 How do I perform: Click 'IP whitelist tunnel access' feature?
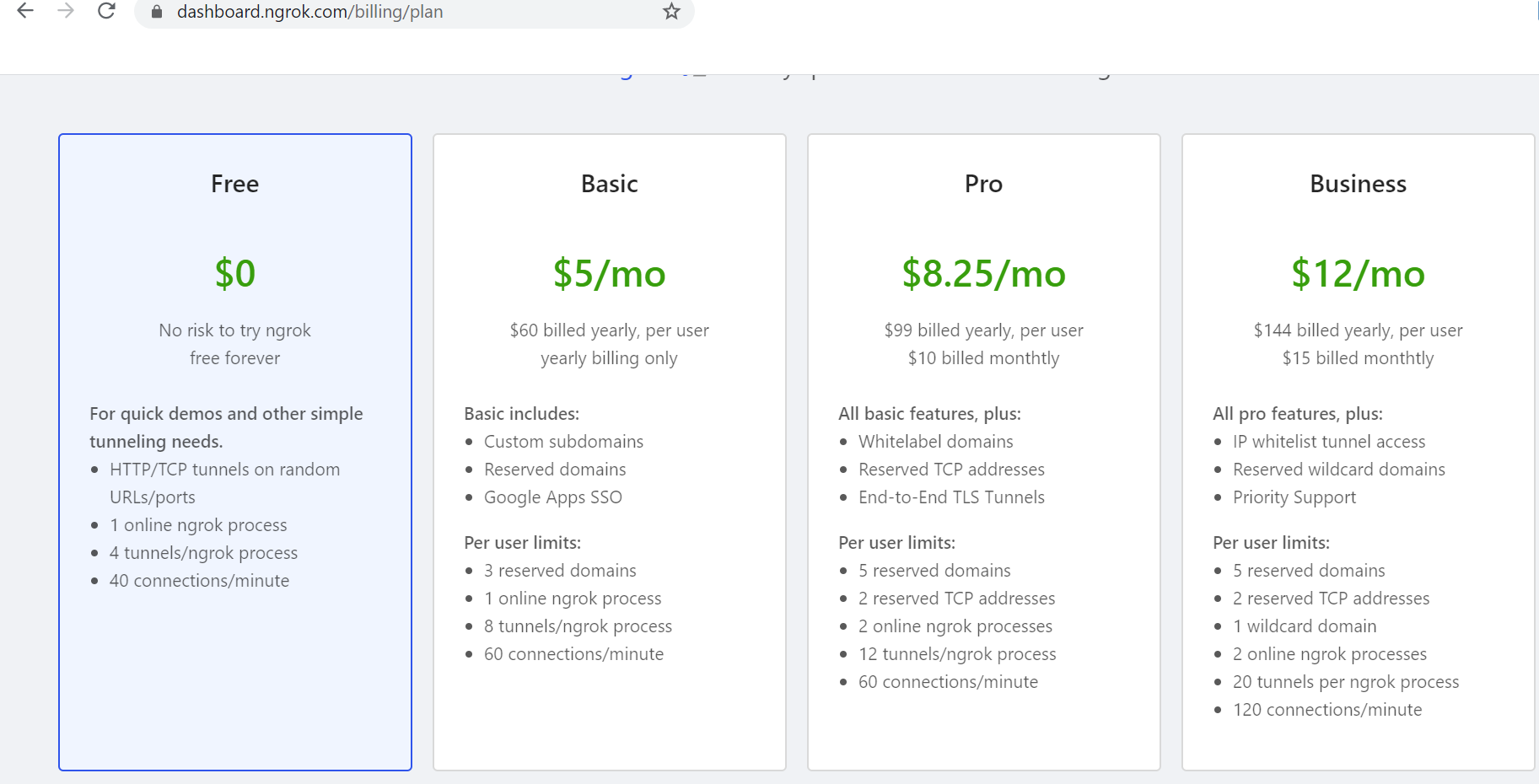click(1329, 442)
